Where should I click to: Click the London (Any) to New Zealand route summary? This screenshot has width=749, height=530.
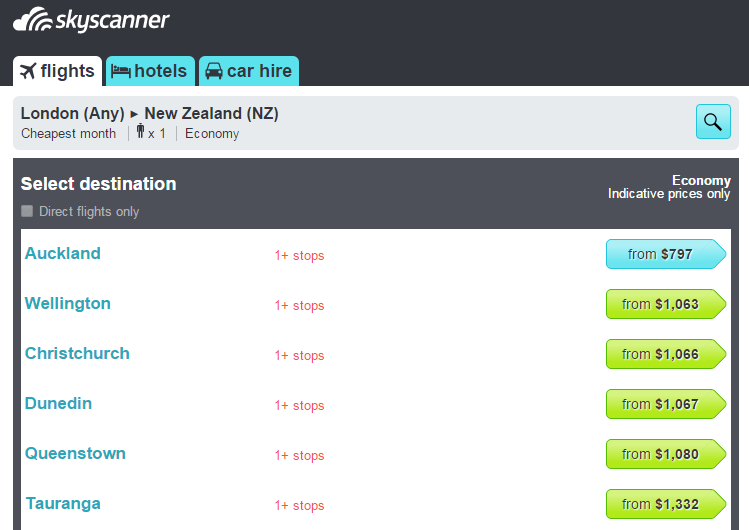click(x=150, y=114)
